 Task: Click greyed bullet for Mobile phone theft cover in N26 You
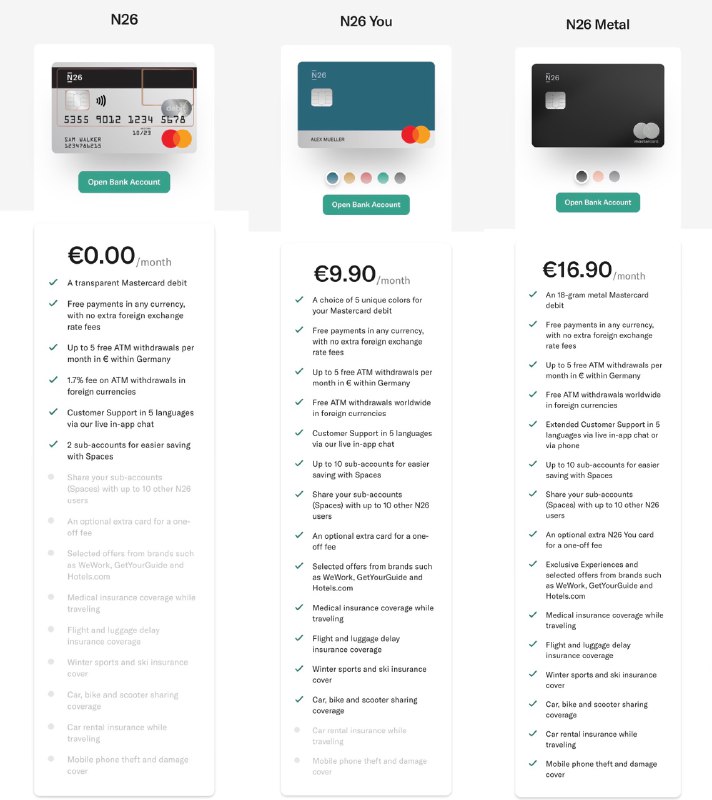(297, 760)
